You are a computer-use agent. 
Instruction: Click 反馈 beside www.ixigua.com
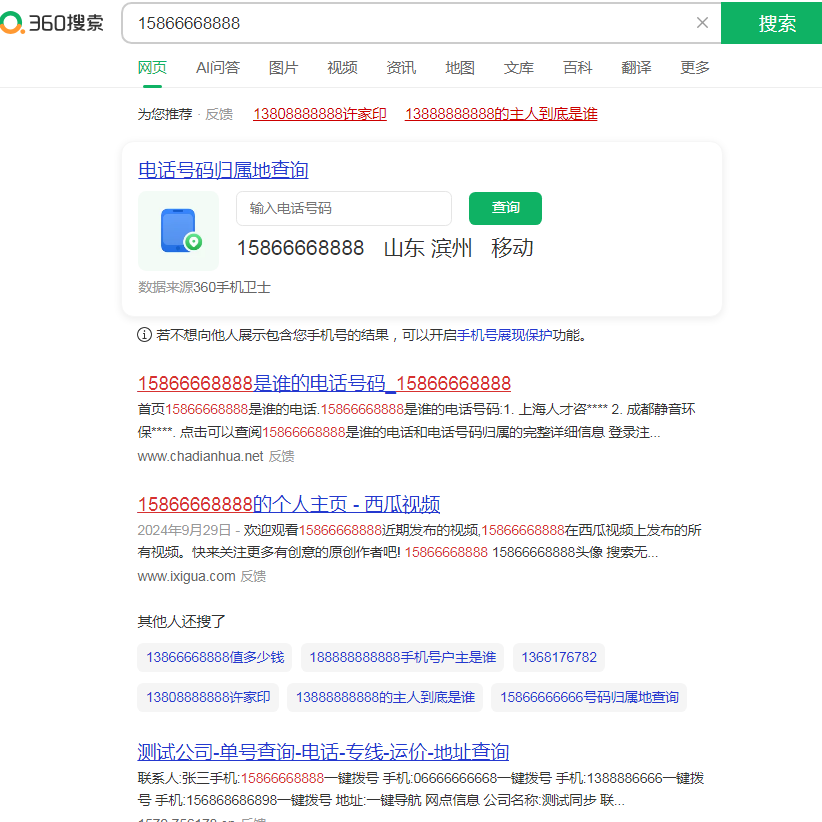[253, 577]
